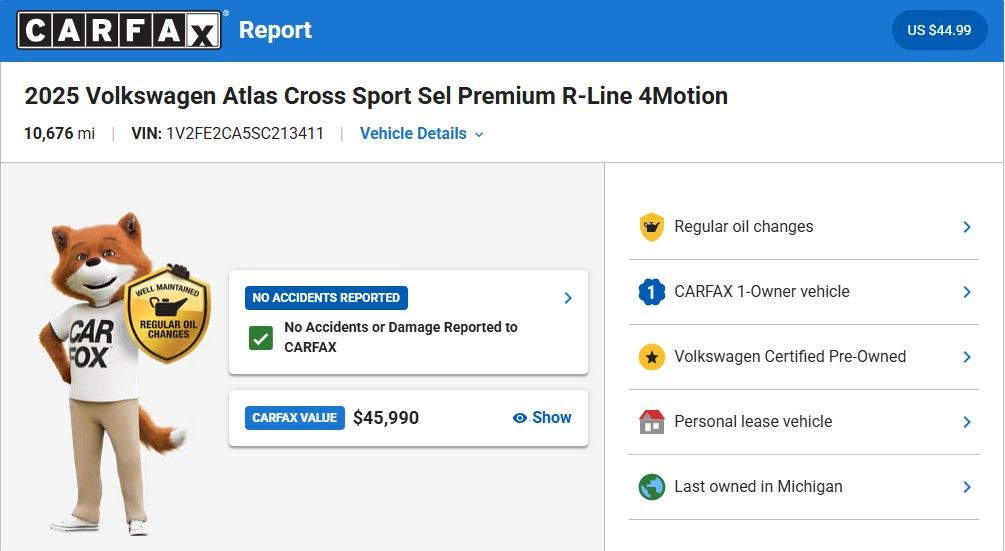Image resolution: width=1005 pixels, height=551 pixels.
Task: Click the 10,676 mi mileage text
Action: point(60,133)
